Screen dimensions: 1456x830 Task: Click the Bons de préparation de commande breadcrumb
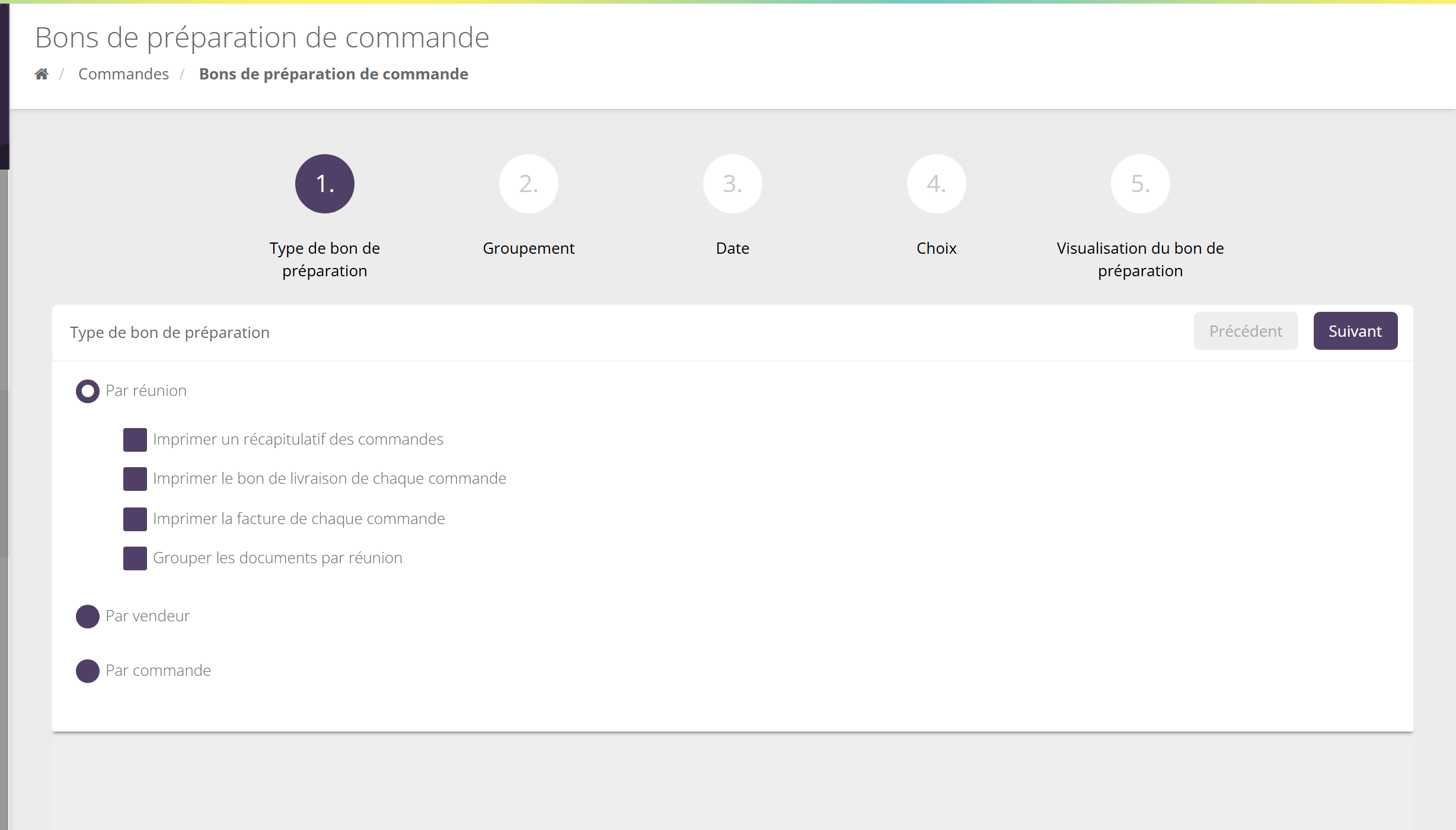(x=333, y=74)
